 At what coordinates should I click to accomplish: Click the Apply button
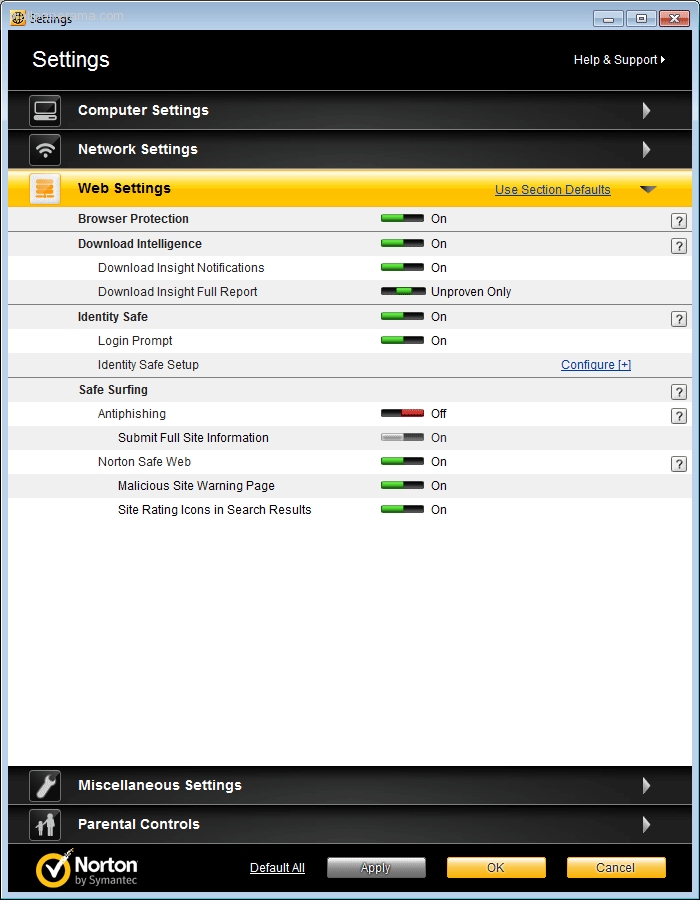click(376, 868)
